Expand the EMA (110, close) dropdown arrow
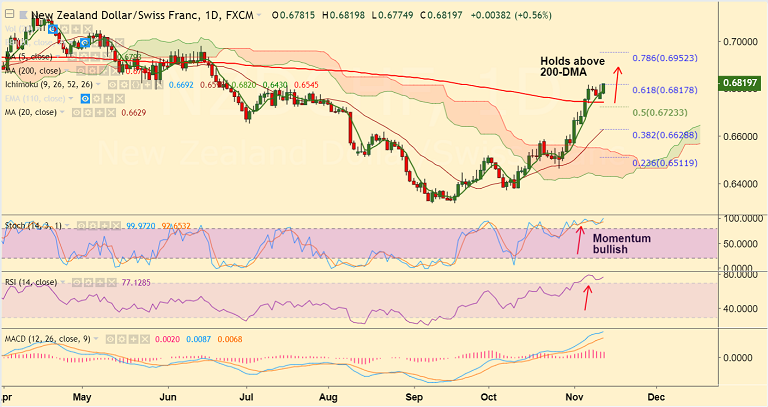Image resolution: width=768 pixels, height=407 pixels. (71, 98)
